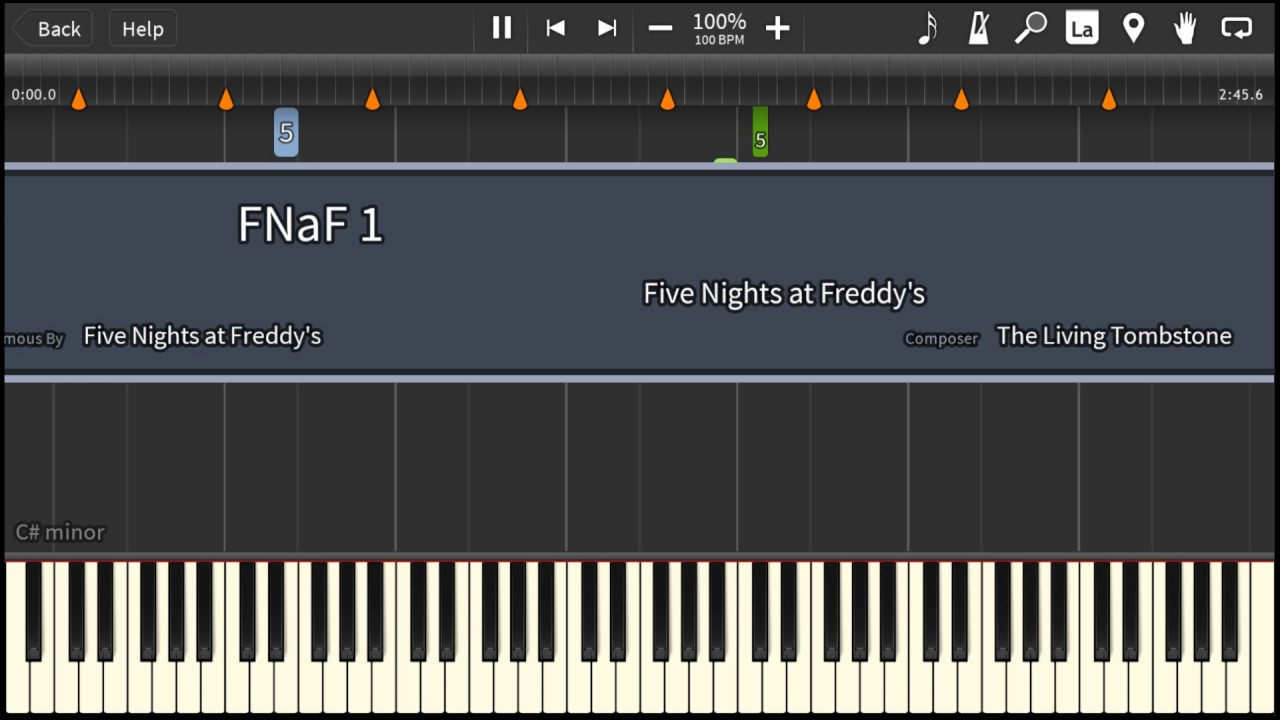Image resolution: width=1280 pixels, height=720 pixels.
Task: Click the FNaF 1 song title
Action: pos(310,224)
